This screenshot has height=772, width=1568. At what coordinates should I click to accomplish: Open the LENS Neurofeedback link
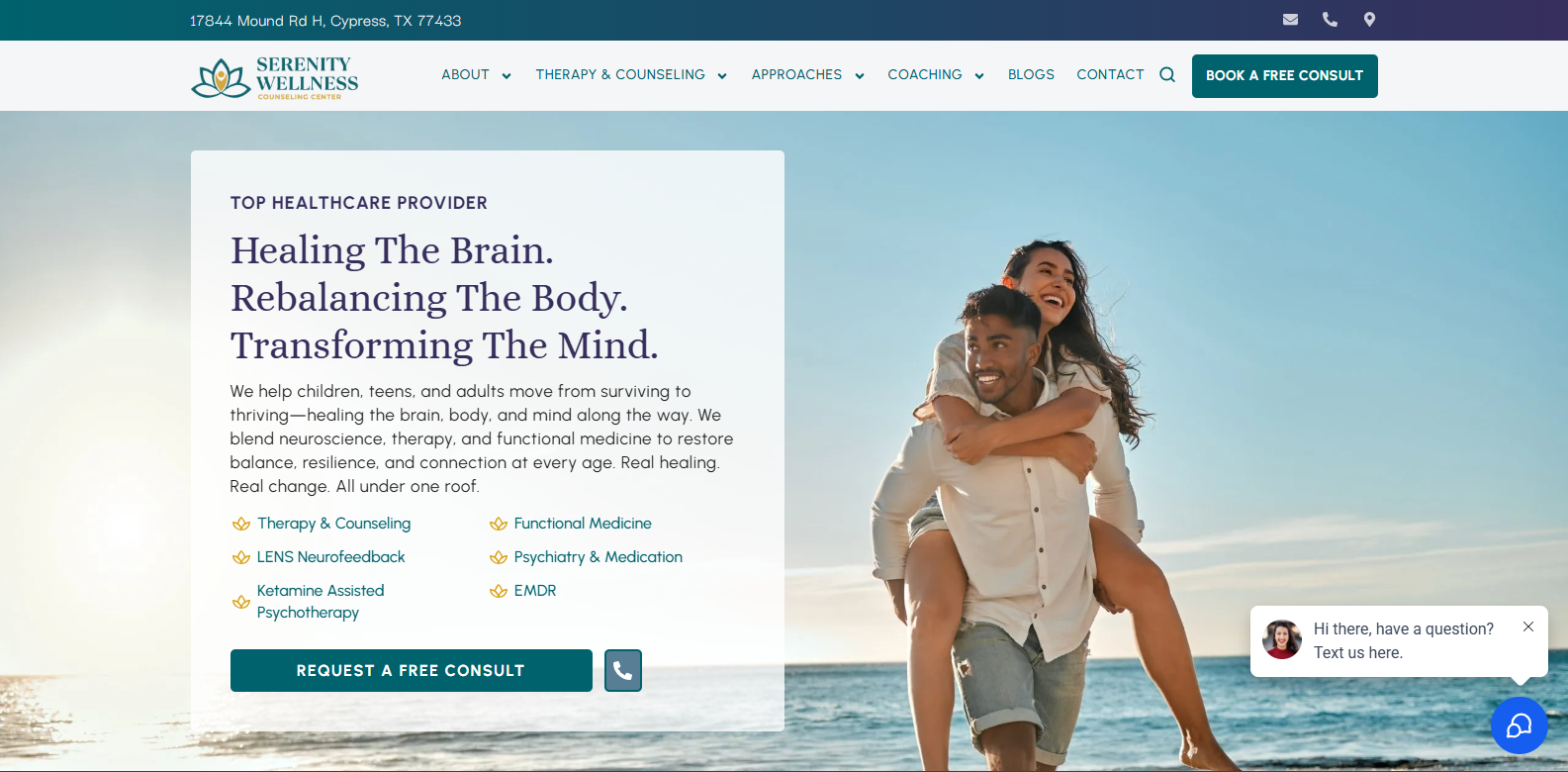tap(330, 557)
